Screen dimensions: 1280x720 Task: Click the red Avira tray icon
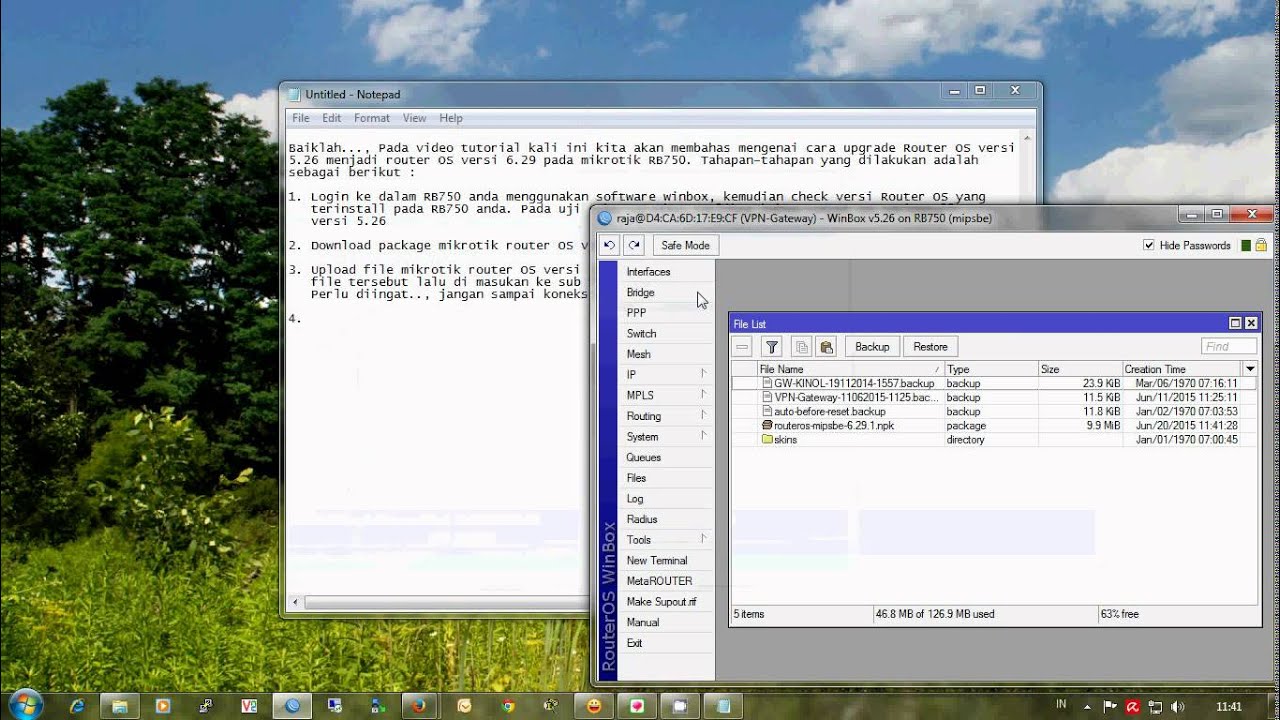[1133, 706]
